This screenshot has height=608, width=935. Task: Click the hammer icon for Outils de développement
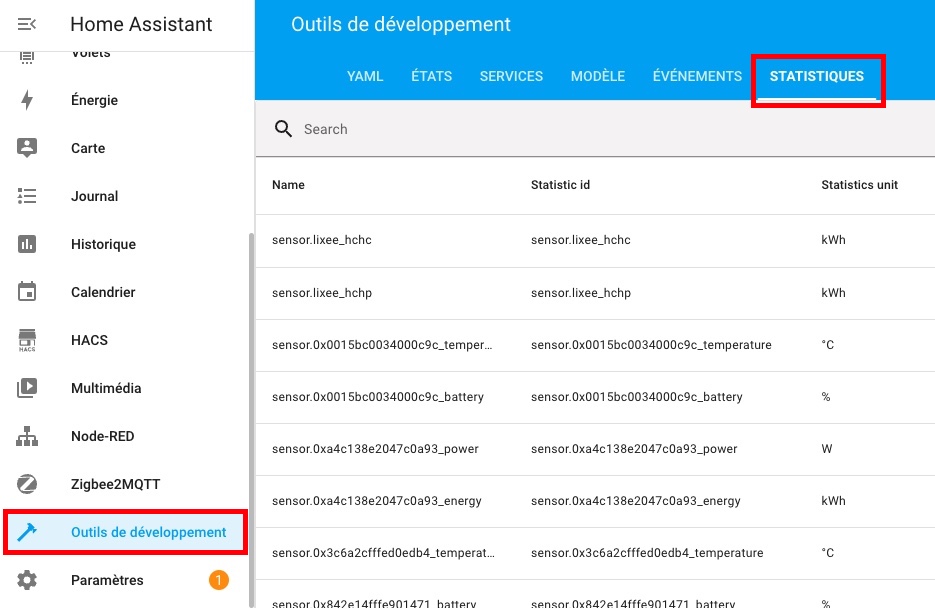pyautogui.click(x=27, y=532)
